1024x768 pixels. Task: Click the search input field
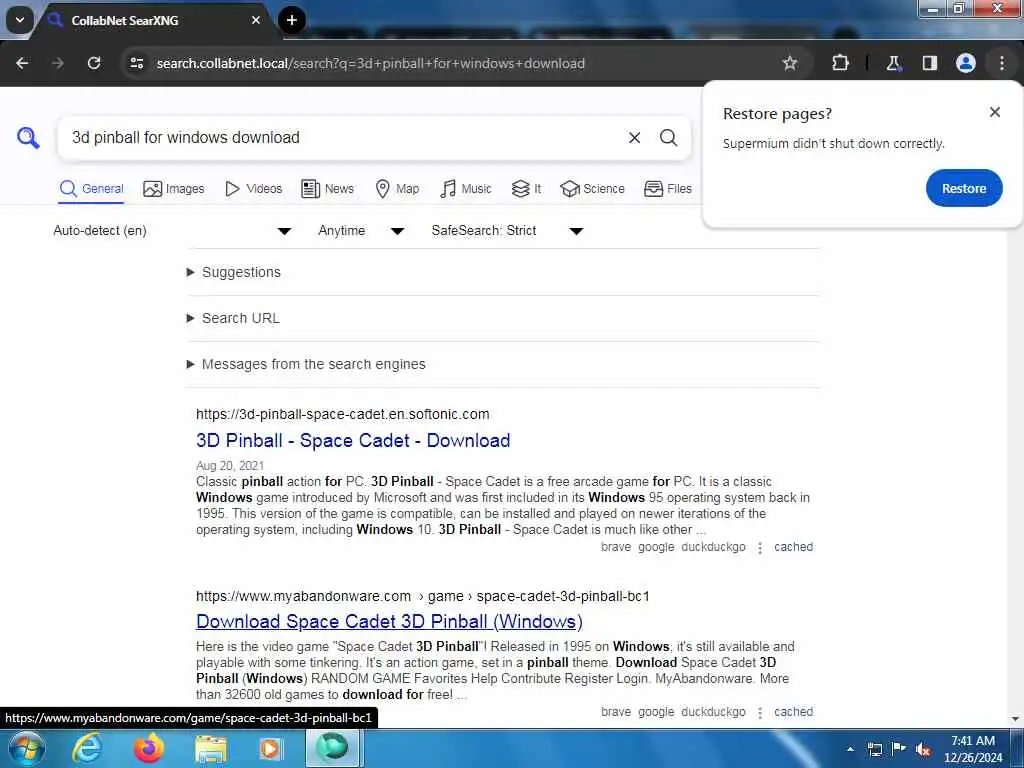coord(343,138)
